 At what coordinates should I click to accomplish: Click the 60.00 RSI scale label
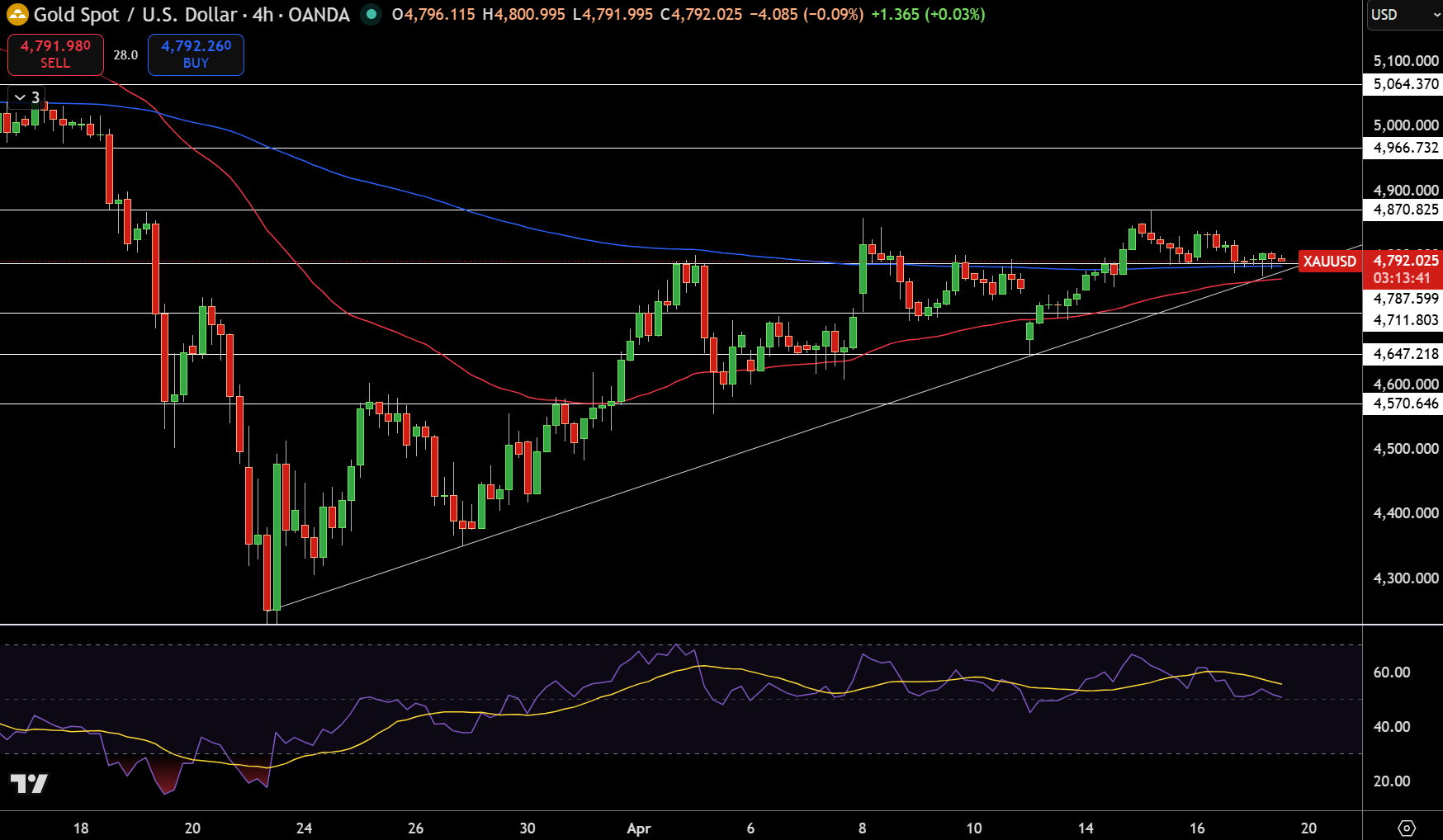point(1391,672)
